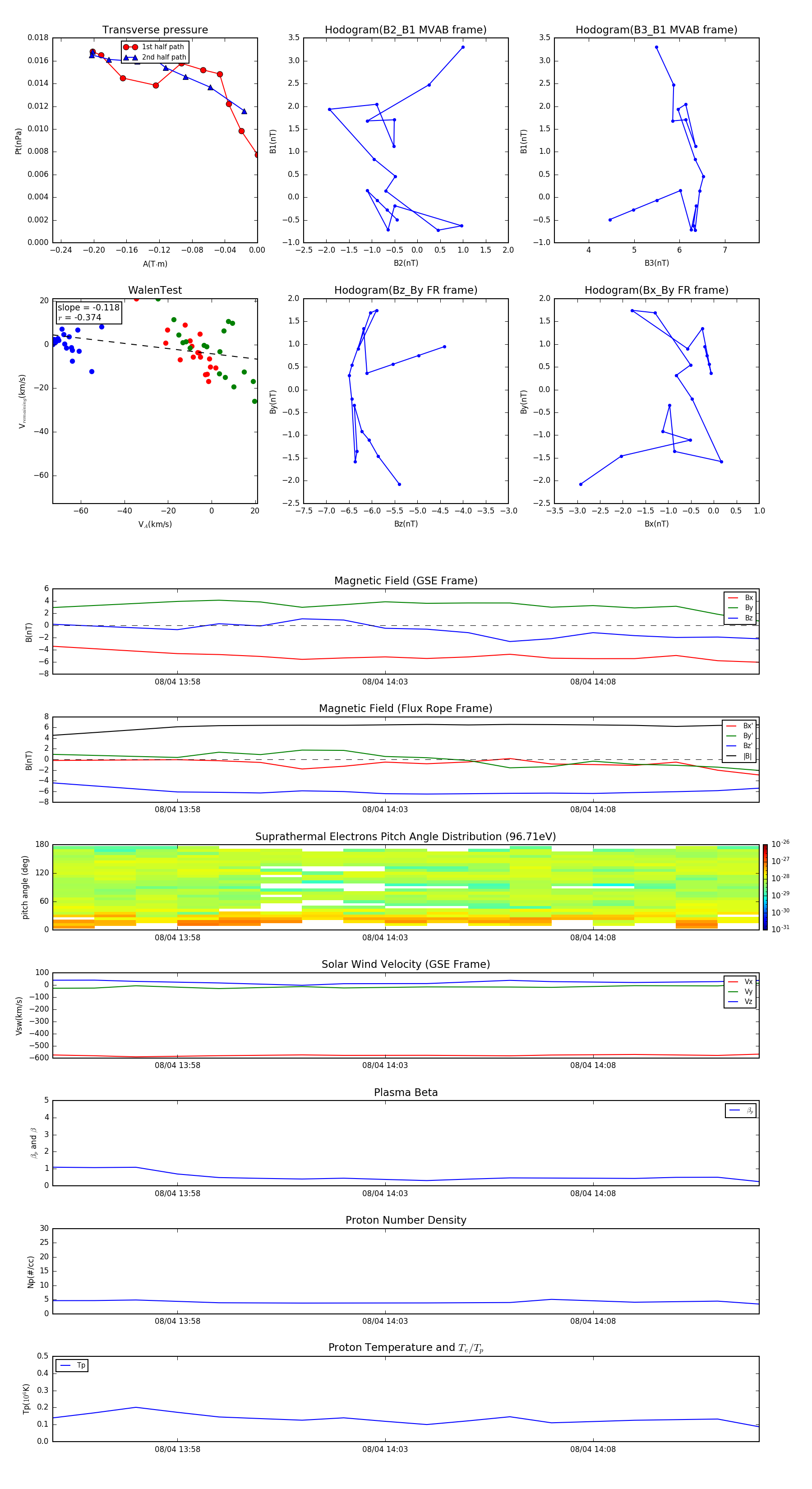
Task: Click the 'Solar Wind Velocity (GSE Frame)' title
Action: (x=406, y=964)
